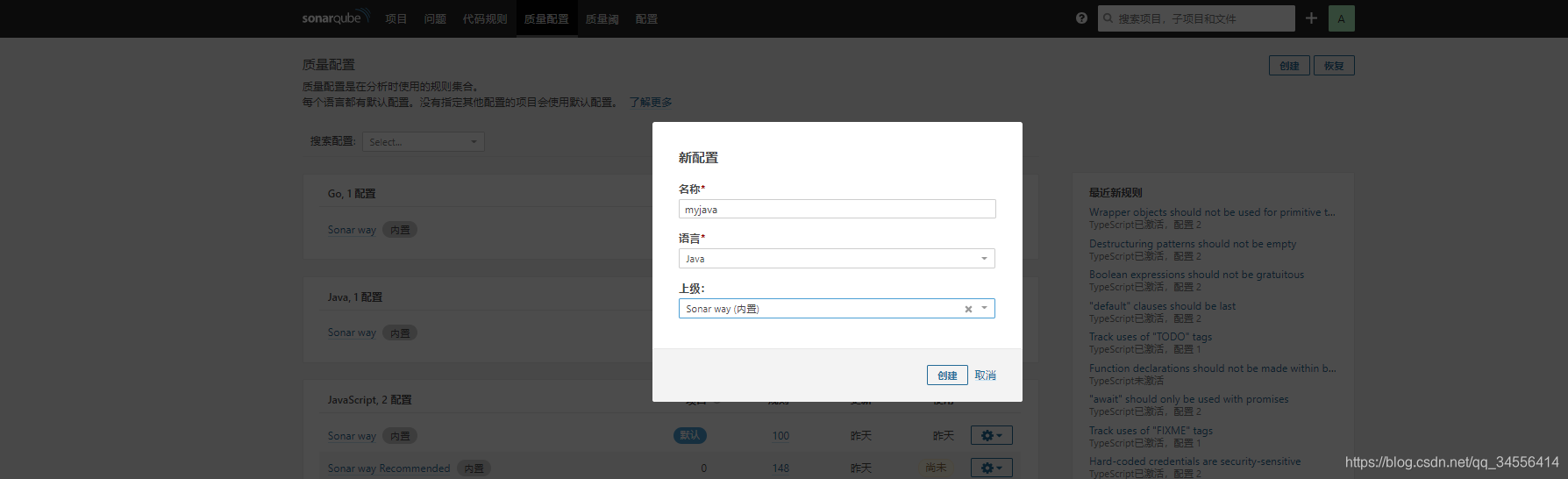The image size is (1568, 479).
Task: Open rule Hard-coded credentials are security-sensitive
Action: (1194, 461)
